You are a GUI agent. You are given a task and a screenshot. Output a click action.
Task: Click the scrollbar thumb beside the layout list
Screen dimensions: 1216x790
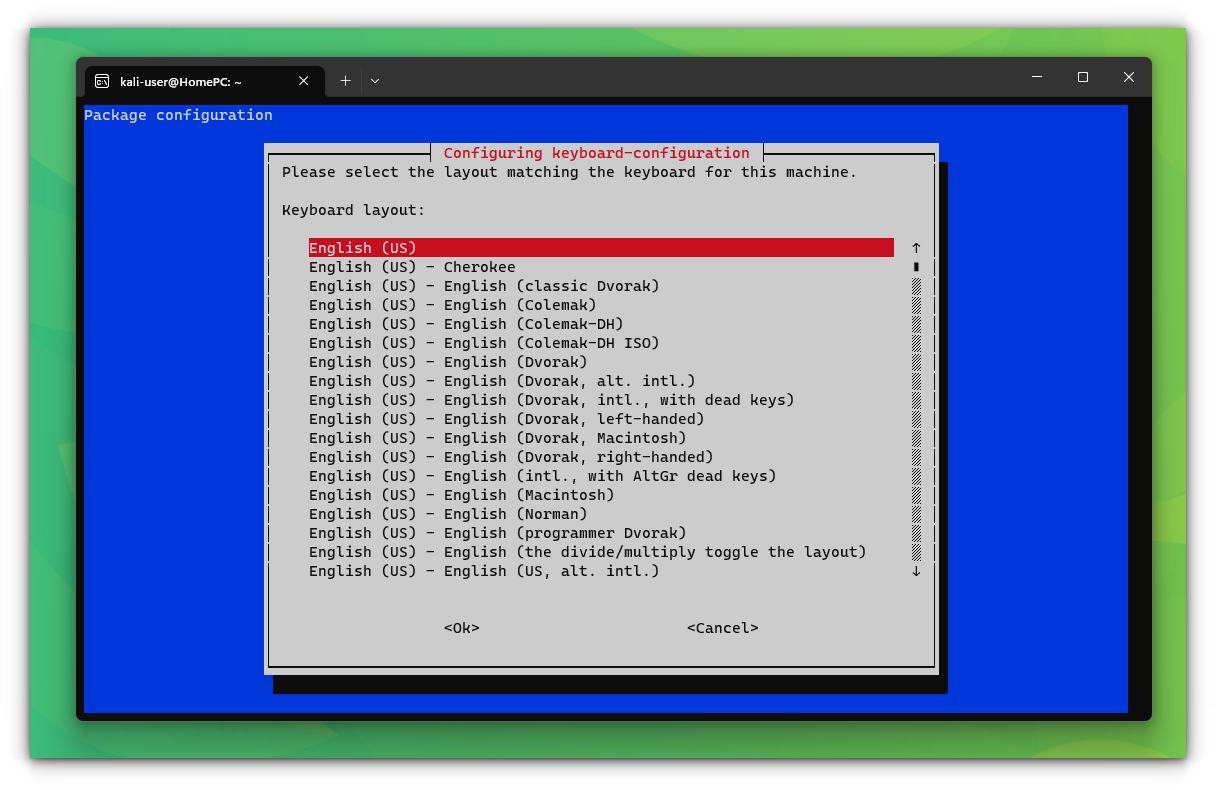[915, 266]
